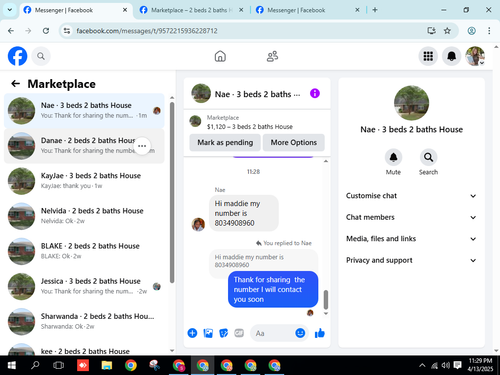Open the account profile picture menu
This screenshot has height=375, width=500.
coord(475,56)
